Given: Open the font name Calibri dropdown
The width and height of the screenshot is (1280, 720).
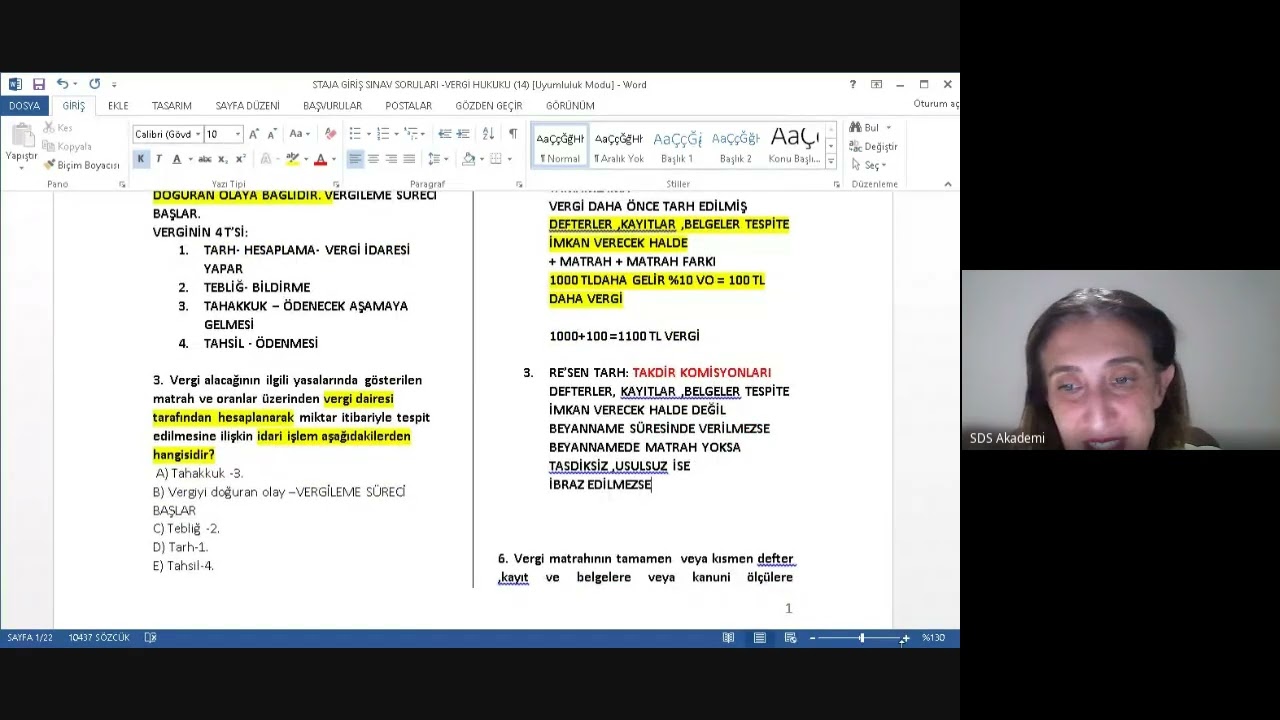Looking at the screenshot, I should click(198, 134).
